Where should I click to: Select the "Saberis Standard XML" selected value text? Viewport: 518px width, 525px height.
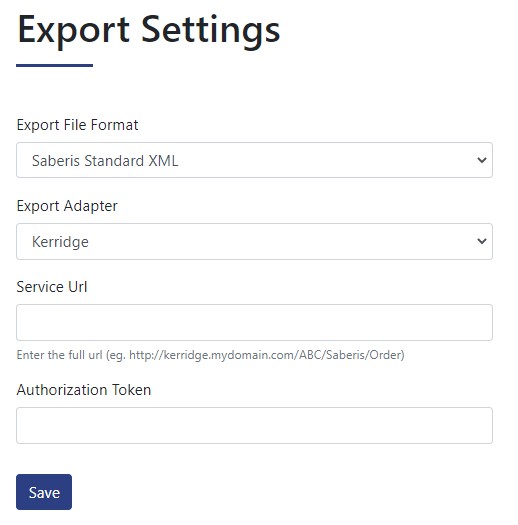click(x=105, y=161)
